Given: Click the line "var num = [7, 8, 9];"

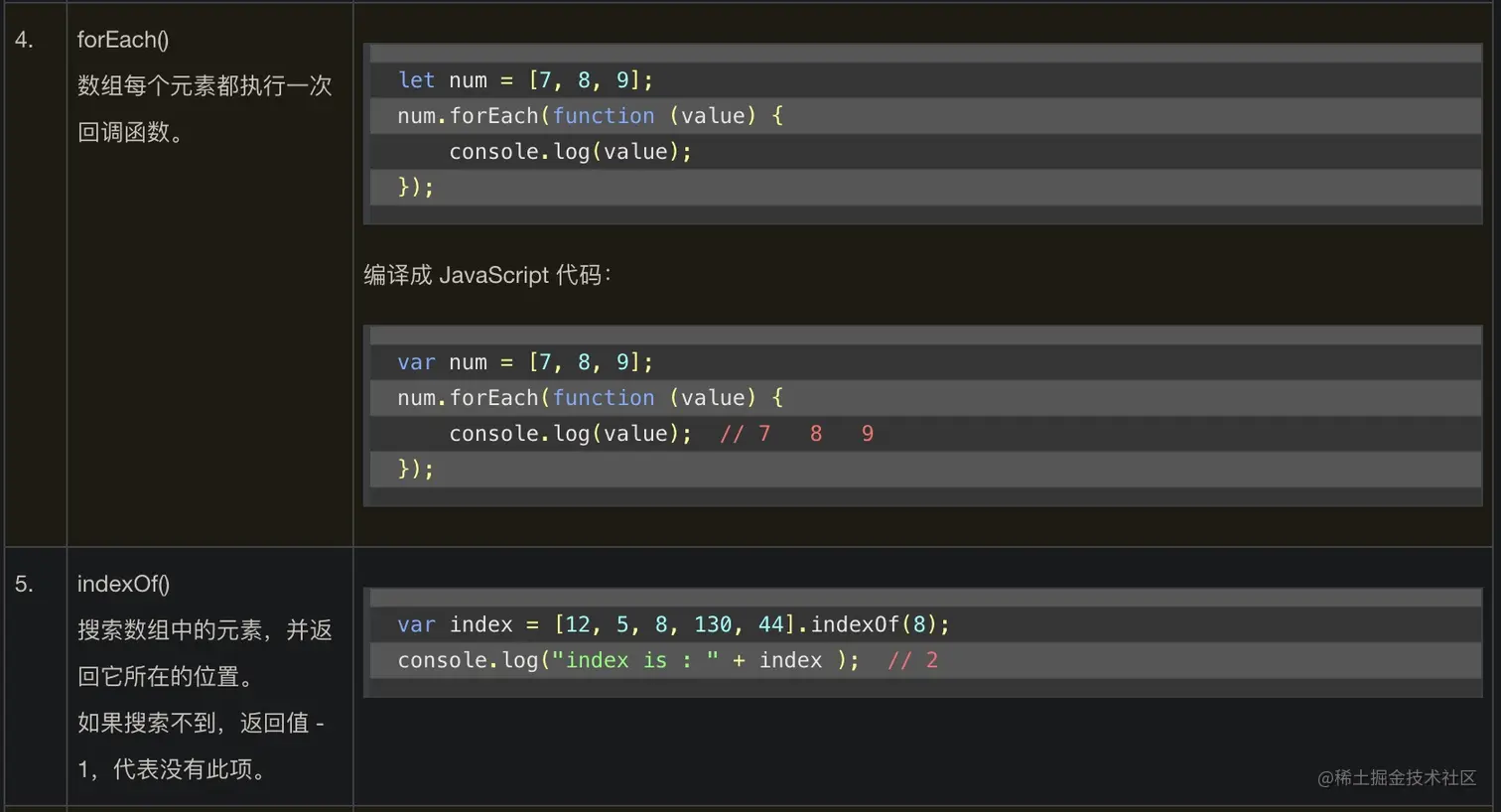Looking at the screenshot, I should [x=525, y=362].
